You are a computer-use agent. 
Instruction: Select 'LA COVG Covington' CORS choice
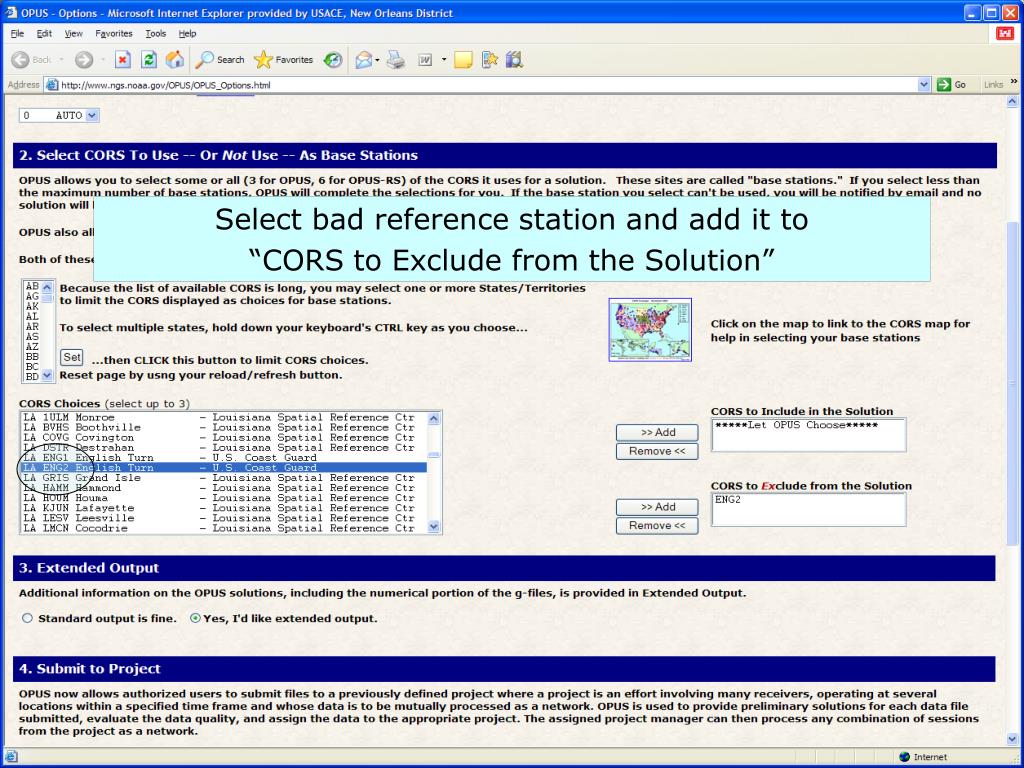[x=224, y=438]
